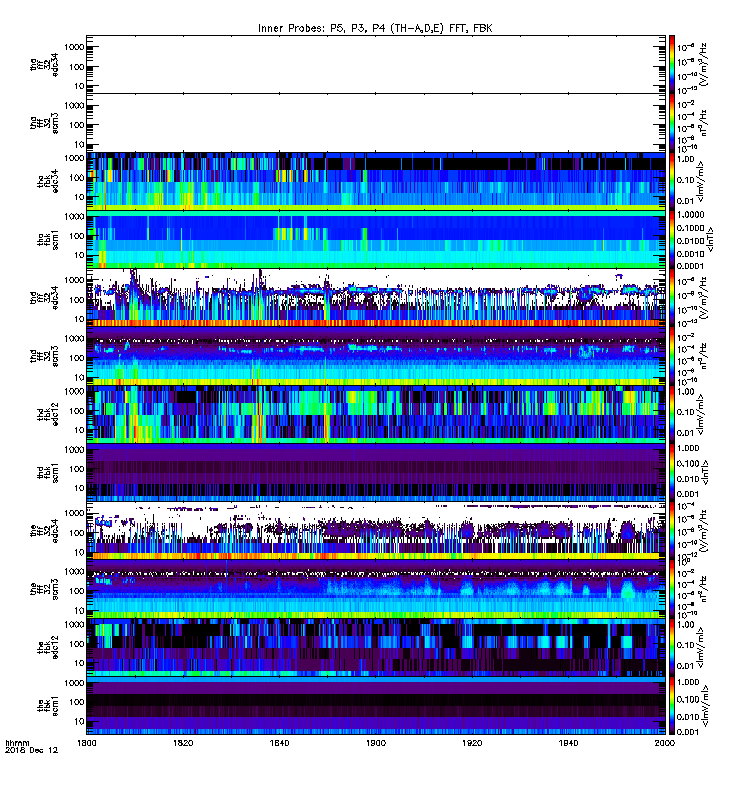Click the thd fff edc34 spectrogram panel
The height and width of the screenshot is (800, 750).
click(376, 297)
